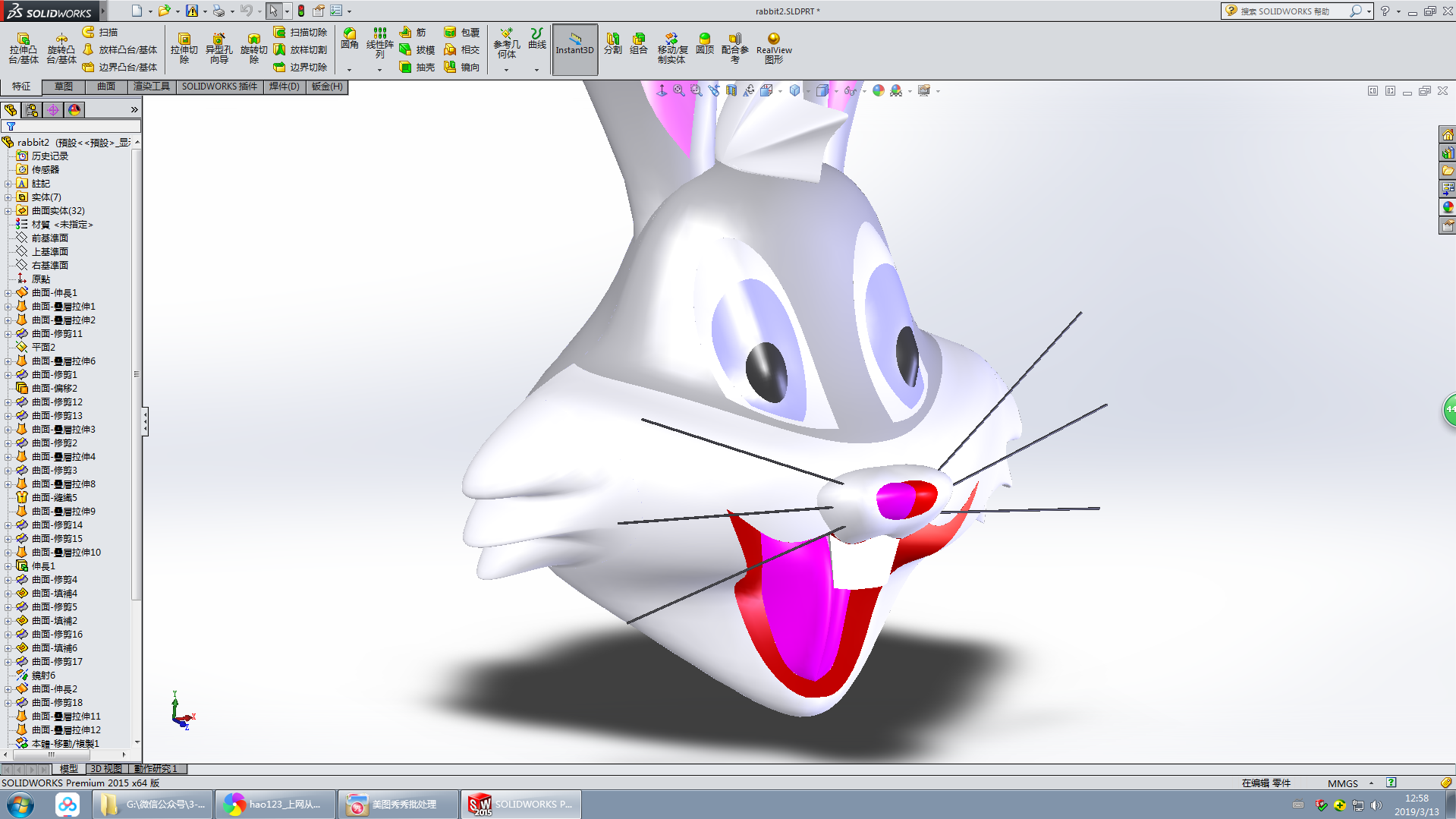This screenshot has height=819, width=1456.
Task: Open the MMGS unit system menu
Action: pyautogui.click(x=1349, y=783)
